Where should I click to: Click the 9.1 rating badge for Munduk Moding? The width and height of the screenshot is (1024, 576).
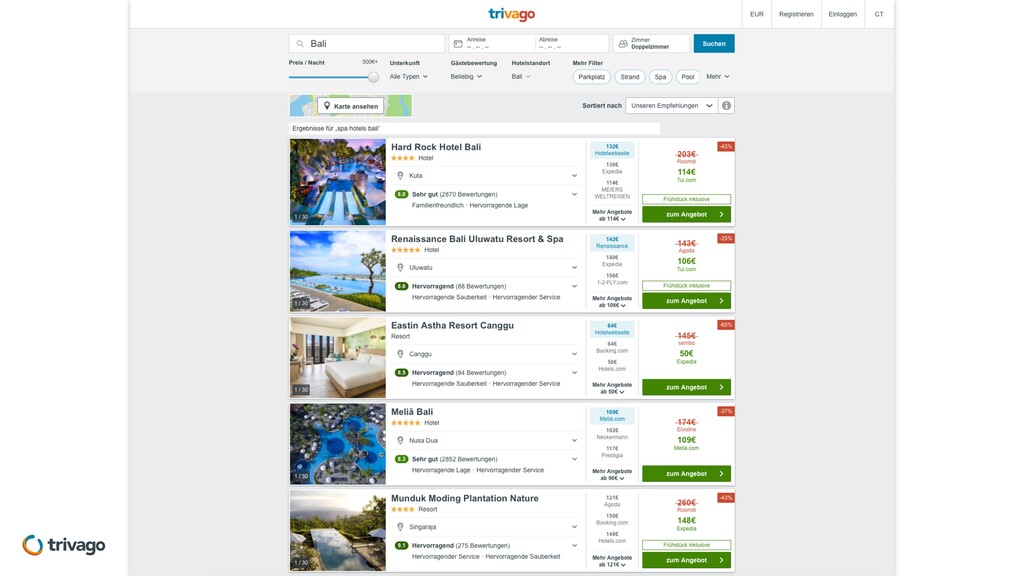point(401,545)
